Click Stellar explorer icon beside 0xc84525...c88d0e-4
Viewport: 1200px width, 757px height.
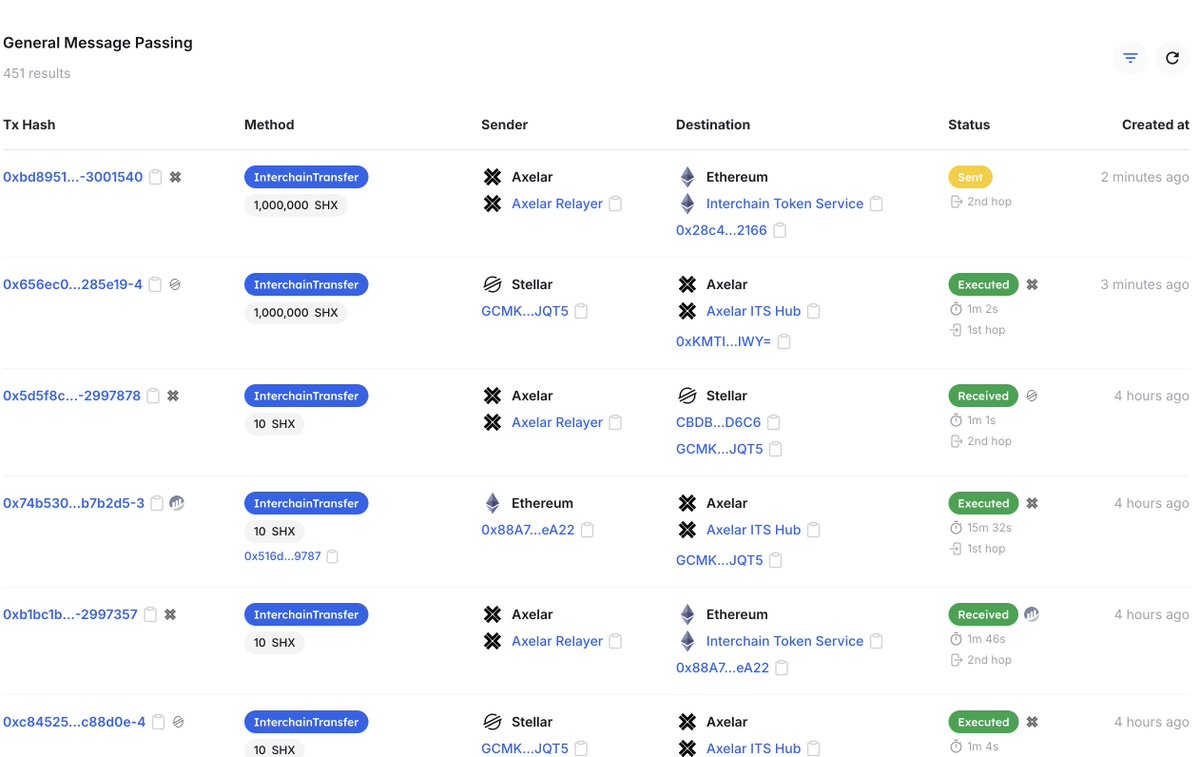click(x=178, y=722)
